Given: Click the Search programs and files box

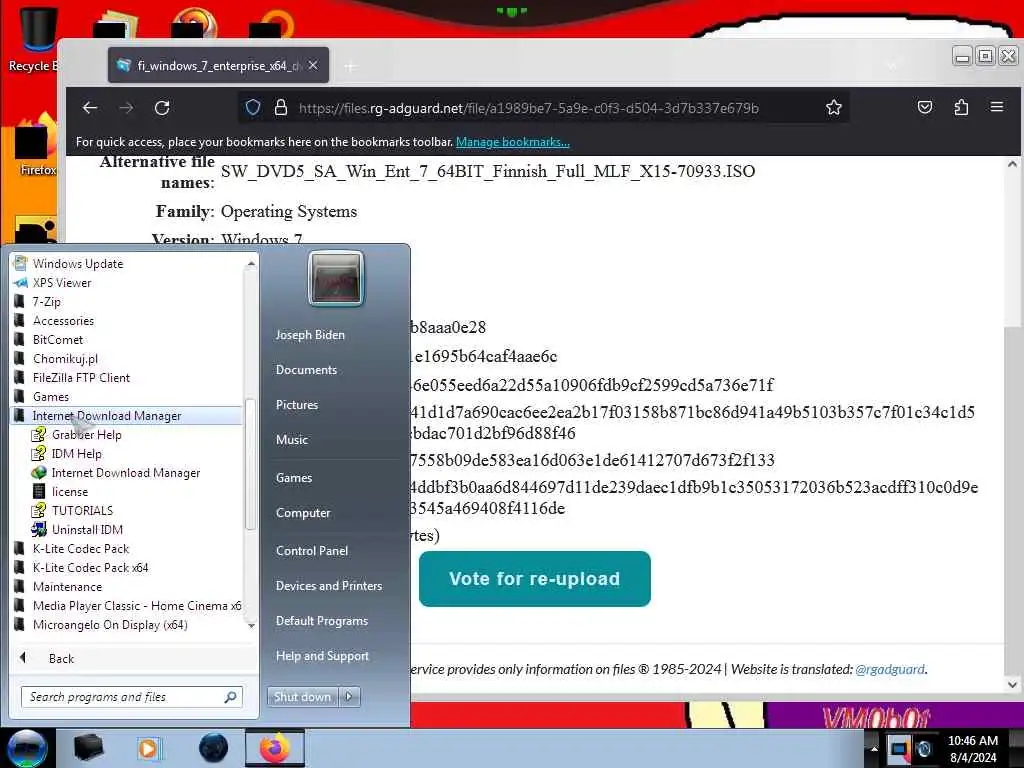Looking at the screenshot, I should pos(132,697).
